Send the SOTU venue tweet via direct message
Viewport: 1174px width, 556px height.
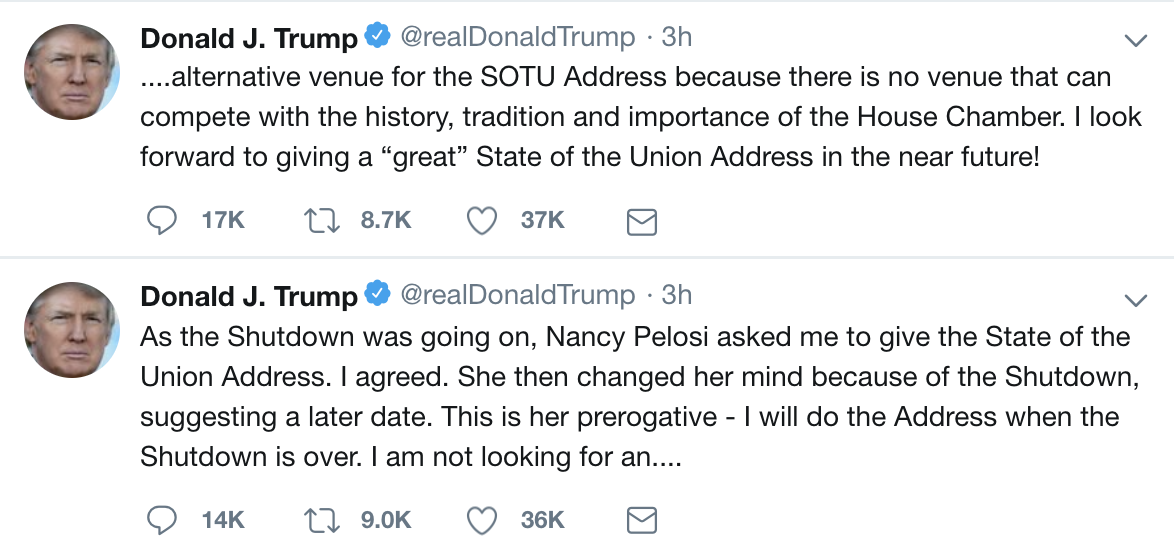(x=641, y=221)
